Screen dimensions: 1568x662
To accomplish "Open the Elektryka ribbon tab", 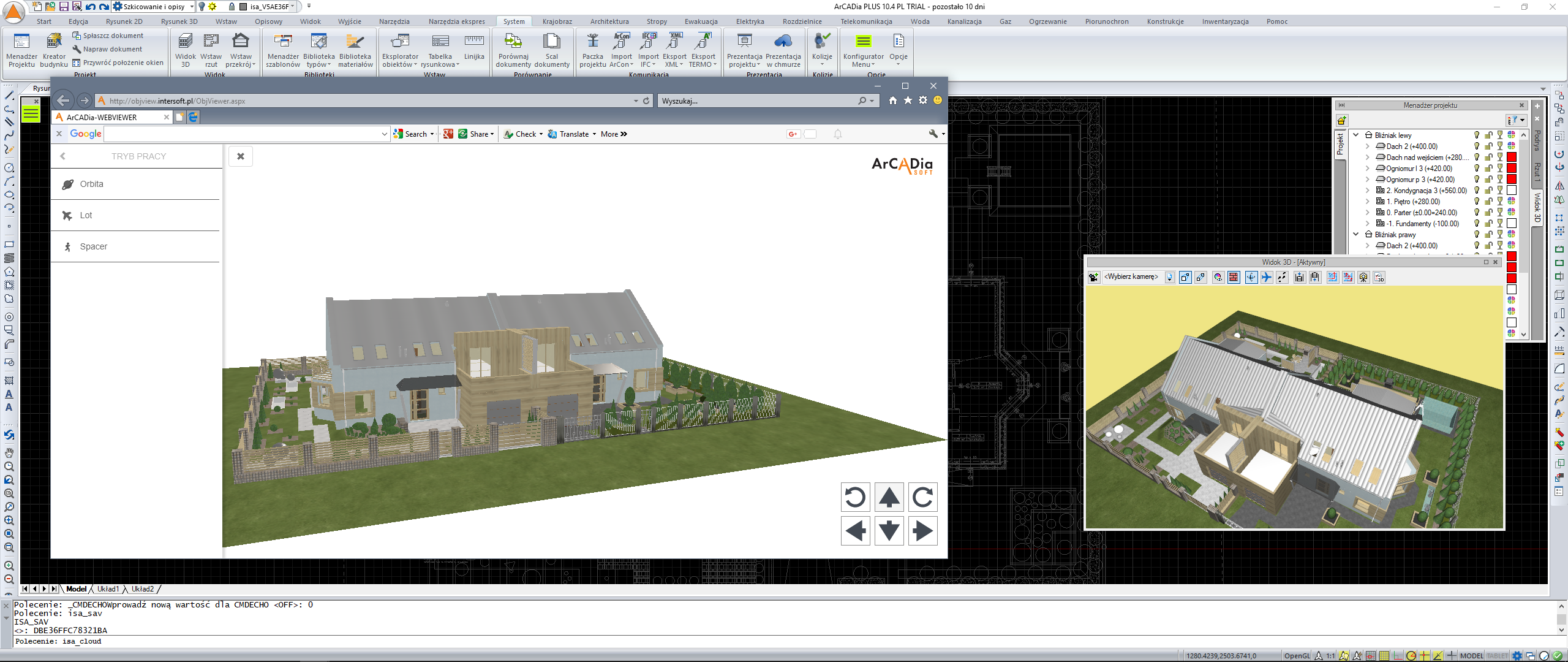I will 750,21.
